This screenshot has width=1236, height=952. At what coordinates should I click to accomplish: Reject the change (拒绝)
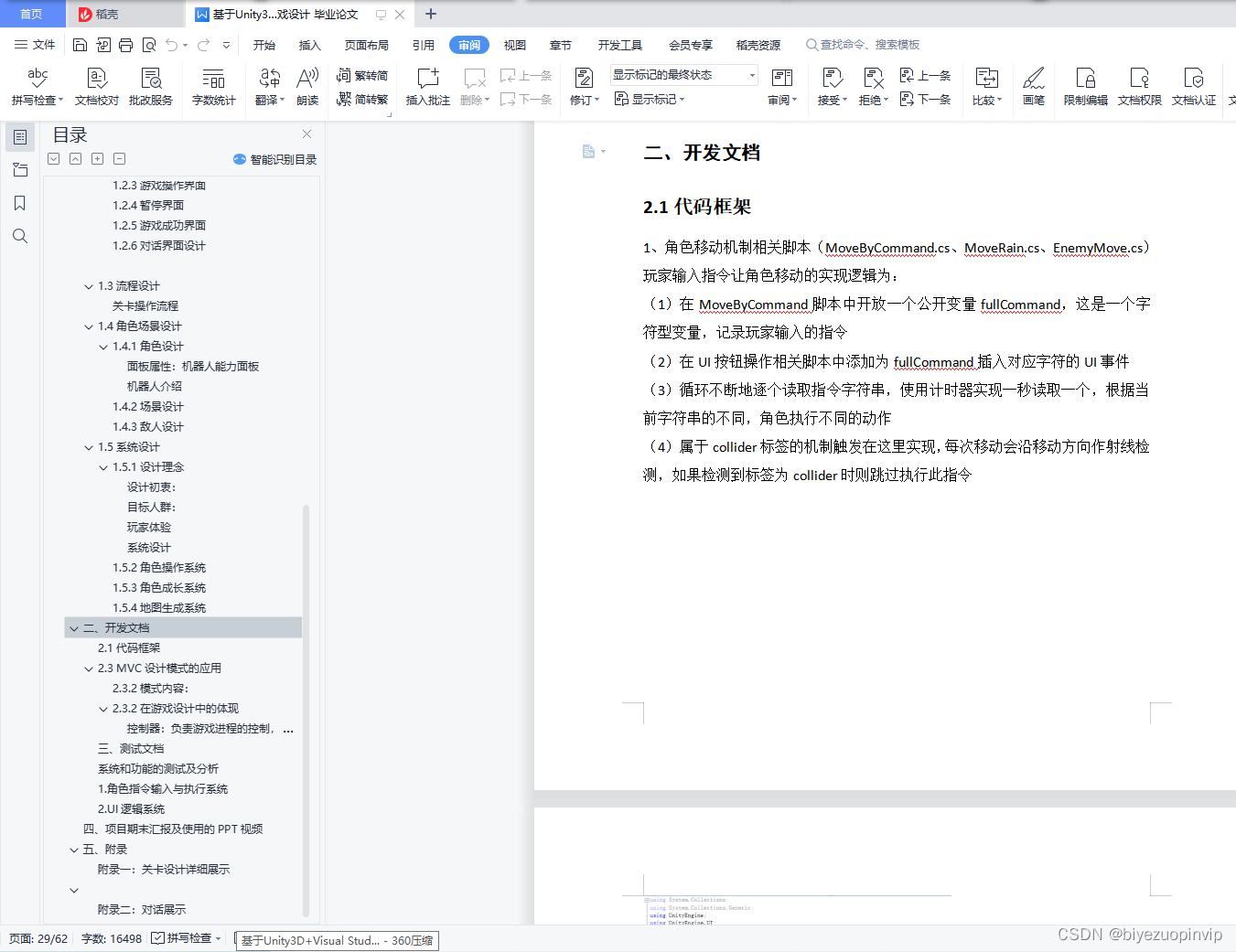(874, 87)
